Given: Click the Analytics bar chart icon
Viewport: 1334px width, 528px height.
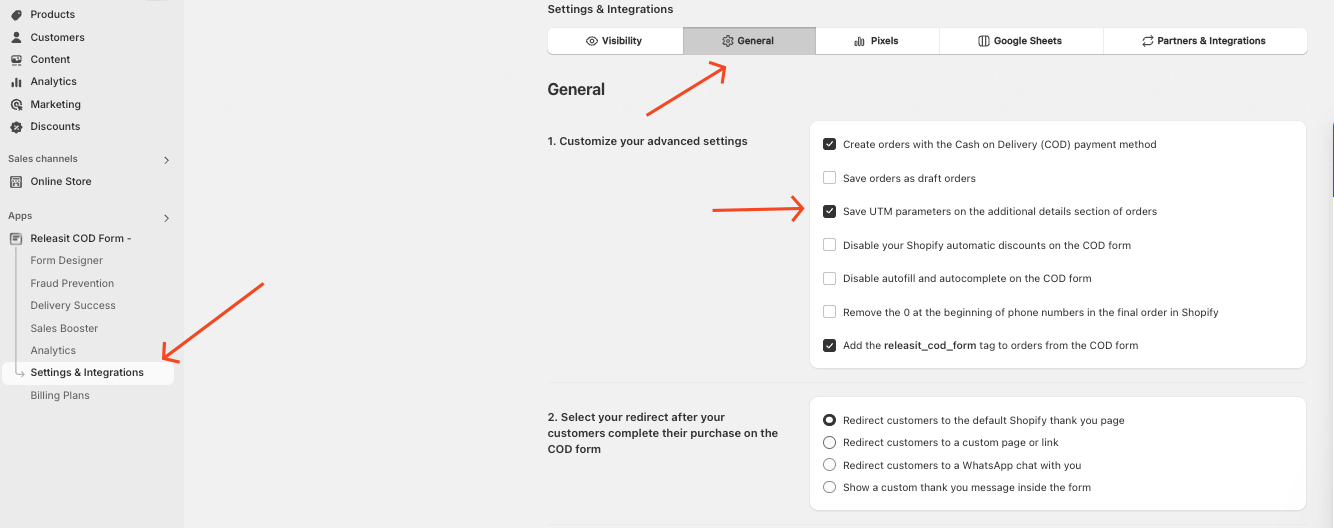Looking at the screenshot, I should [16, 82].
